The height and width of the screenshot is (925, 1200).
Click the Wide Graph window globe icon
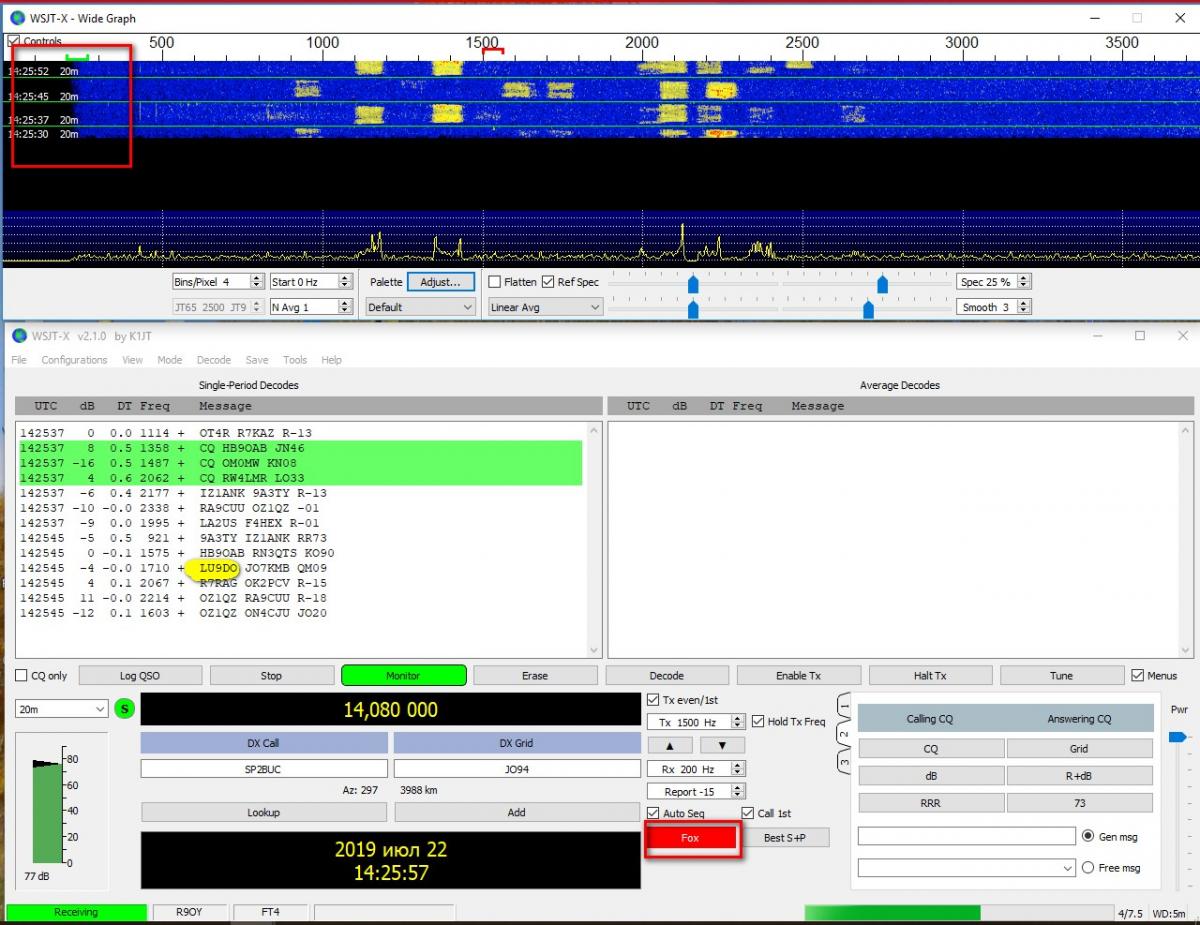click(x=17, y=18)
